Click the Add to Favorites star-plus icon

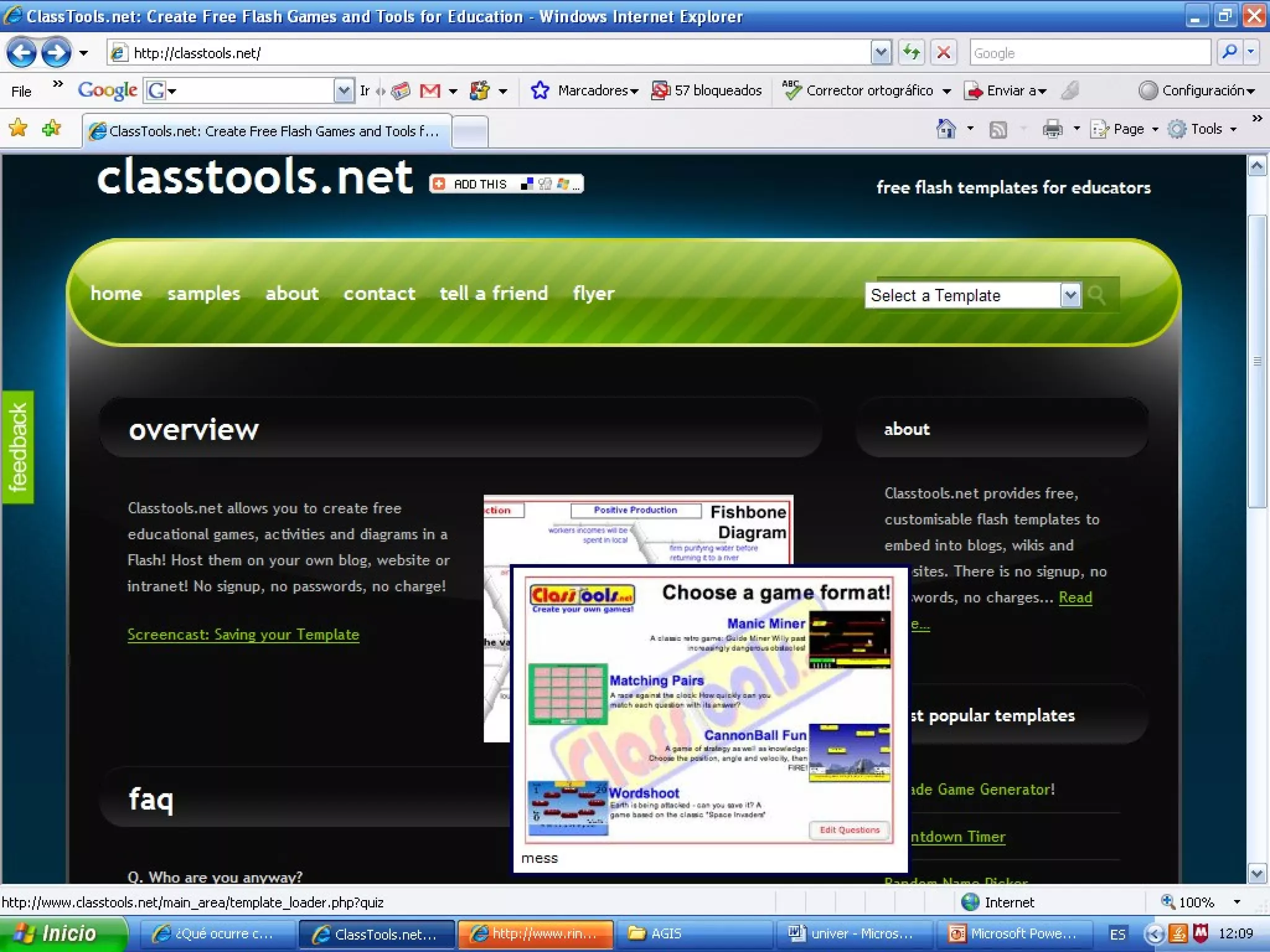tap(51, 129)
